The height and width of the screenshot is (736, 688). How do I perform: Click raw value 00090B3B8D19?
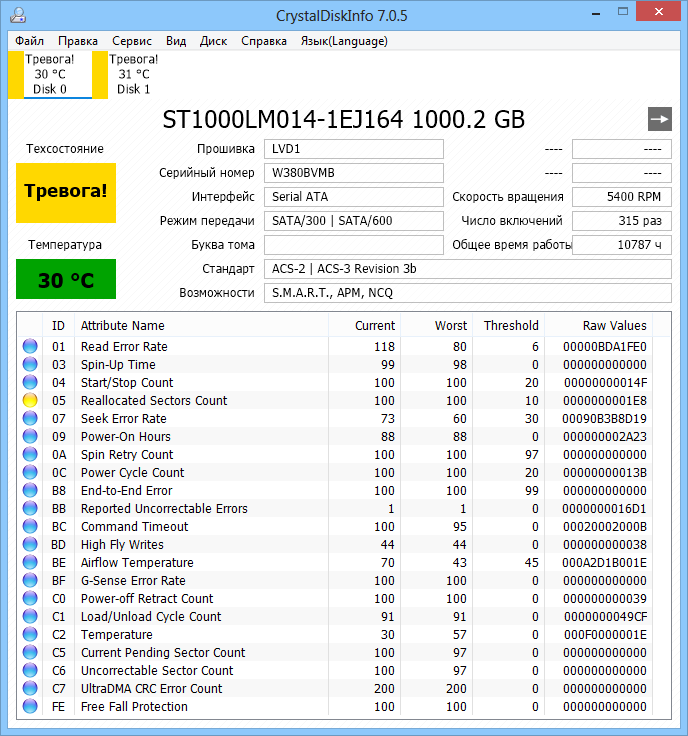pyautogui.click(x=604, y=418)
